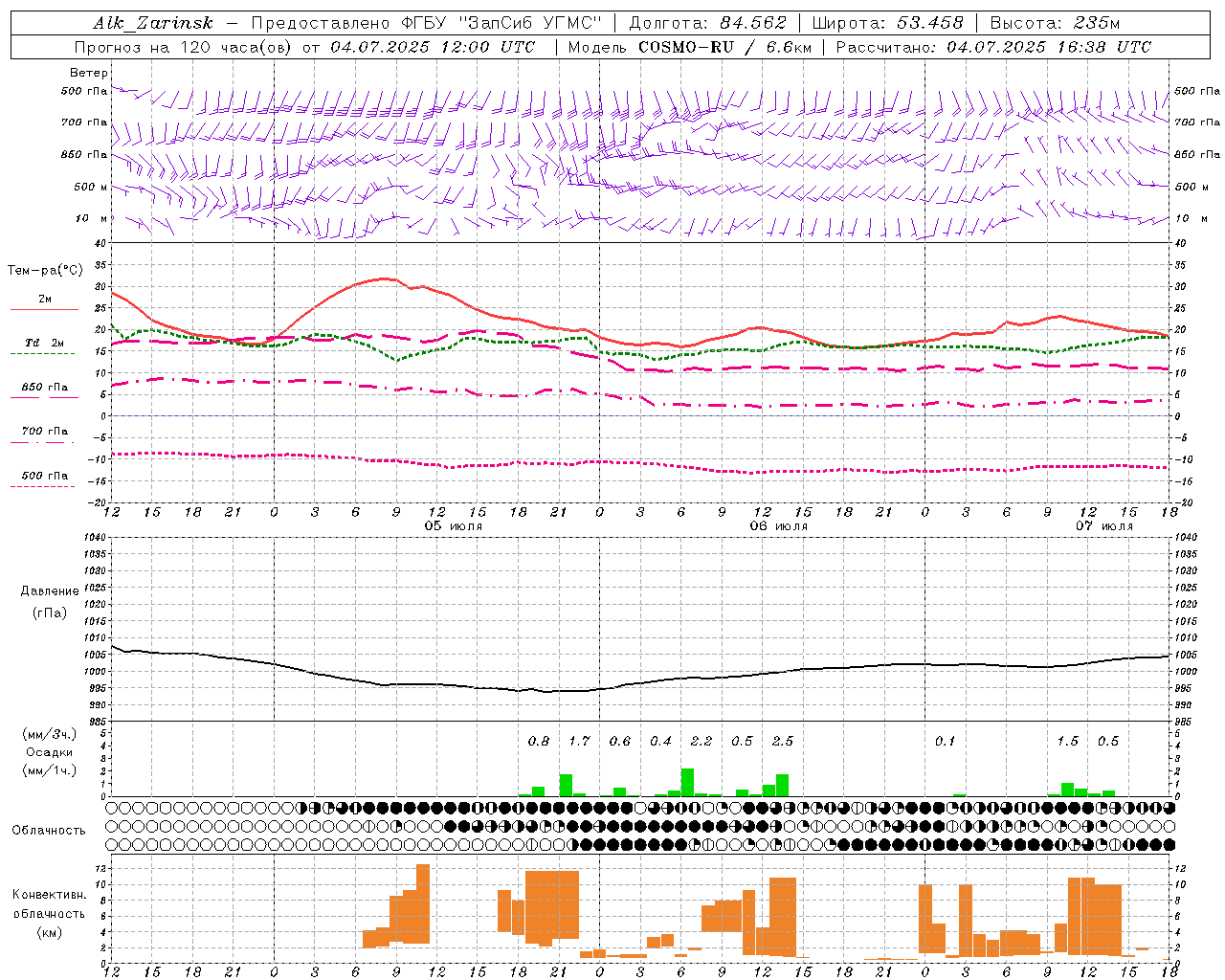Click the 2.2 precipitation total
Screen dimensions: 1225x980
point(702,741)
